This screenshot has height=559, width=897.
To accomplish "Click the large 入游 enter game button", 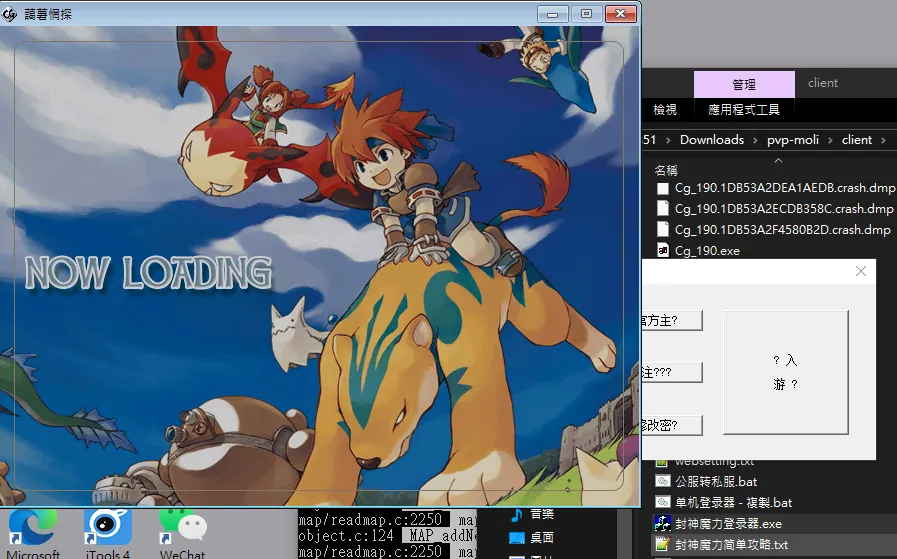I will pos(785,372).
